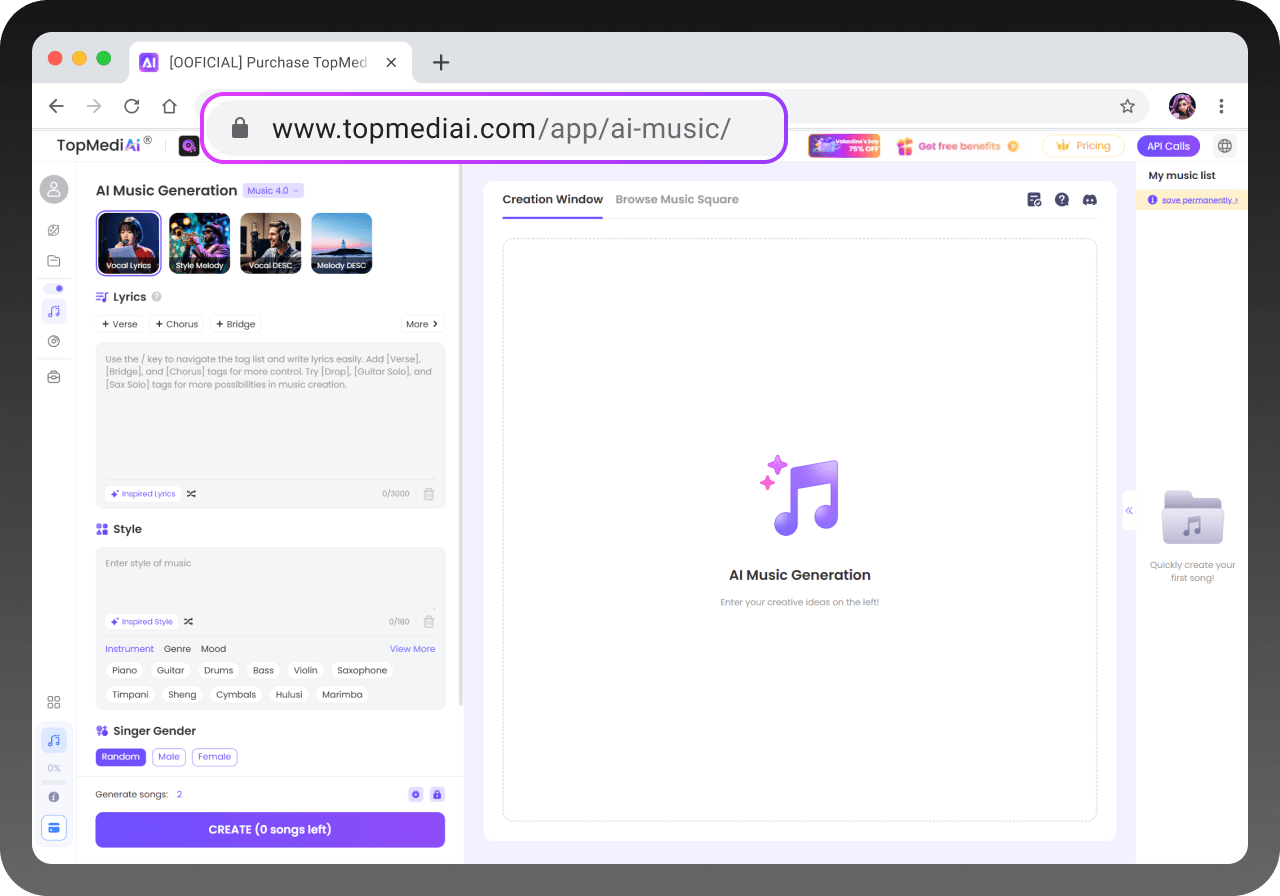This screenshot has height=896, width=1280.
Task: Toggle the Piano instrument tag
Action: pos(125,671)
